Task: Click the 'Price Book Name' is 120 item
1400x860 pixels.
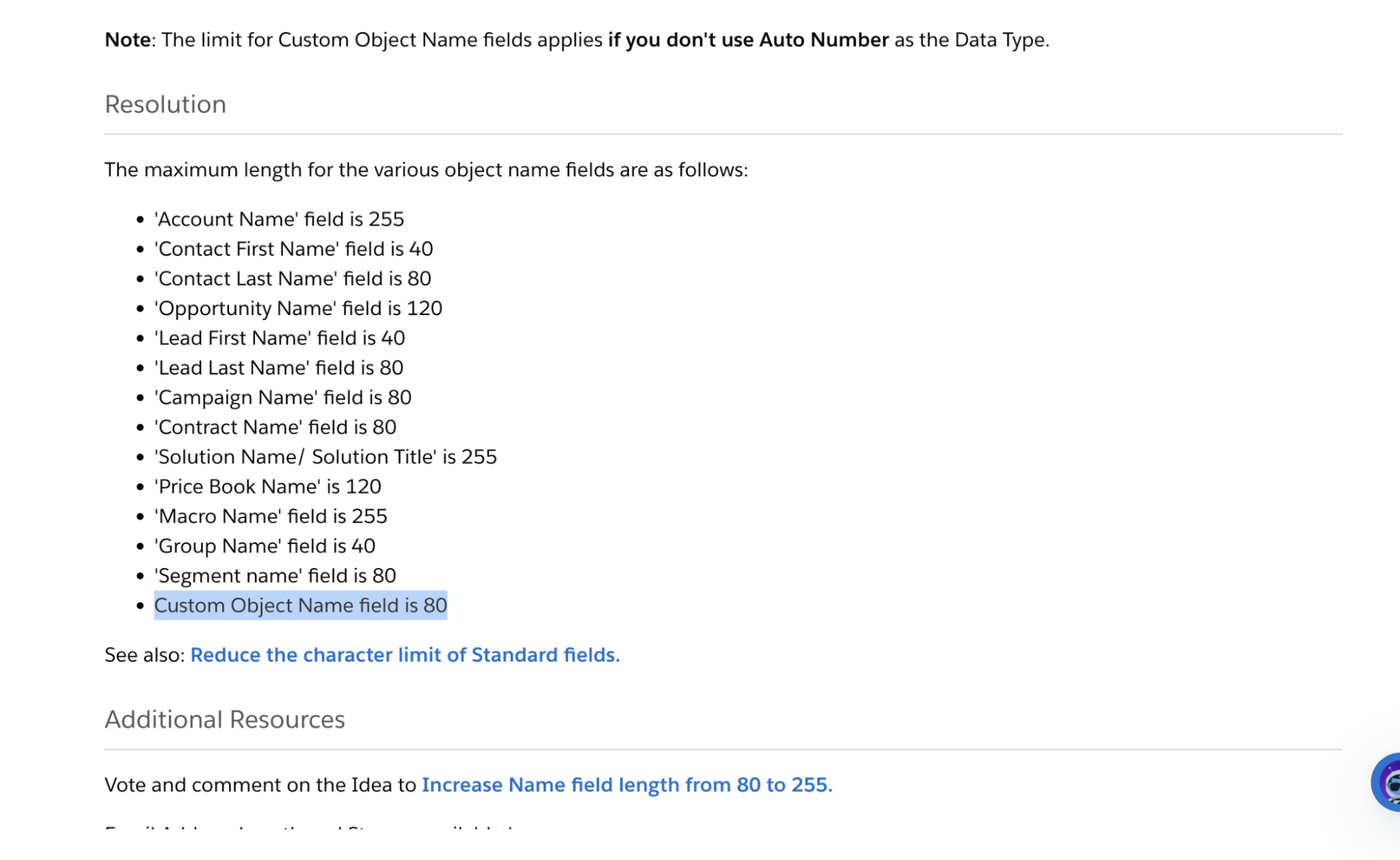Action: [x=268, y=487]
